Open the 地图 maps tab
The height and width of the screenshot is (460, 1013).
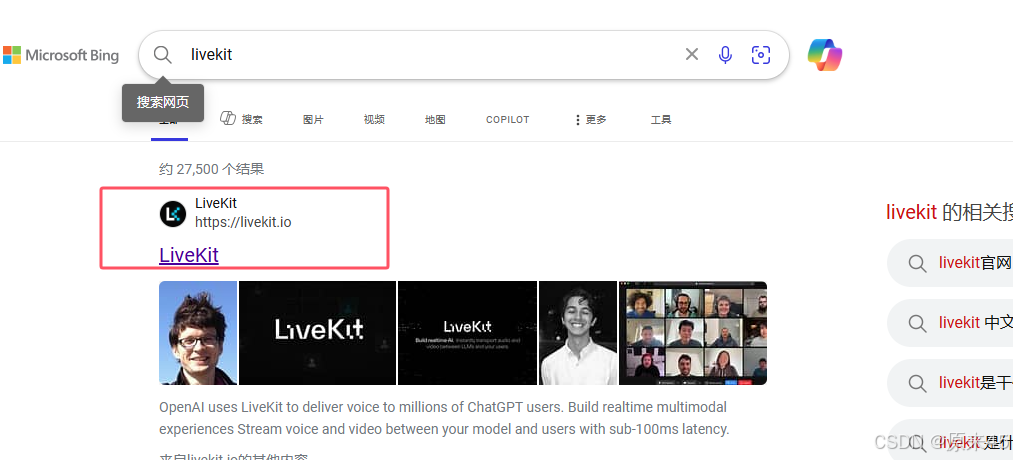pos(435,120)
